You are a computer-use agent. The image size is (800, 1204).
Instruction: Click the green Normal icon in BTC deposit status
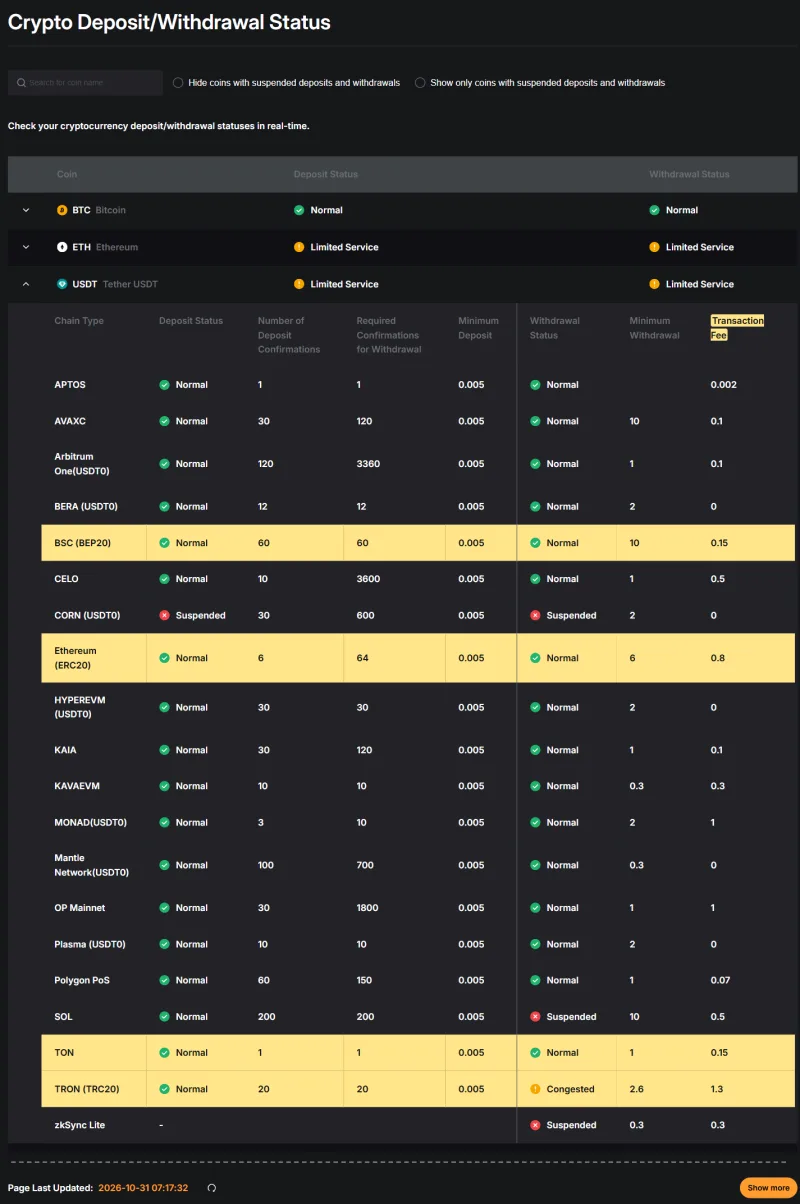(299, 210)
